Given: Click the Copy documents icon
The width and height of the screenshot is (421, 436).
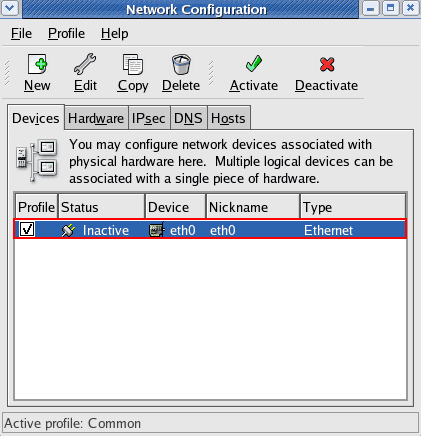Looking at the screenshot, I should click(133, 64).
